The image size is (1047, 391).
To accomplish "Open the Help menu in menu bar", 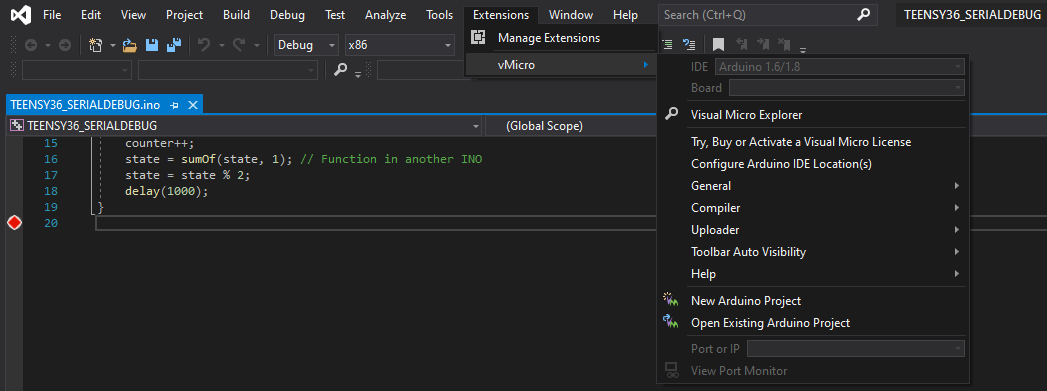I will point(625,15).
